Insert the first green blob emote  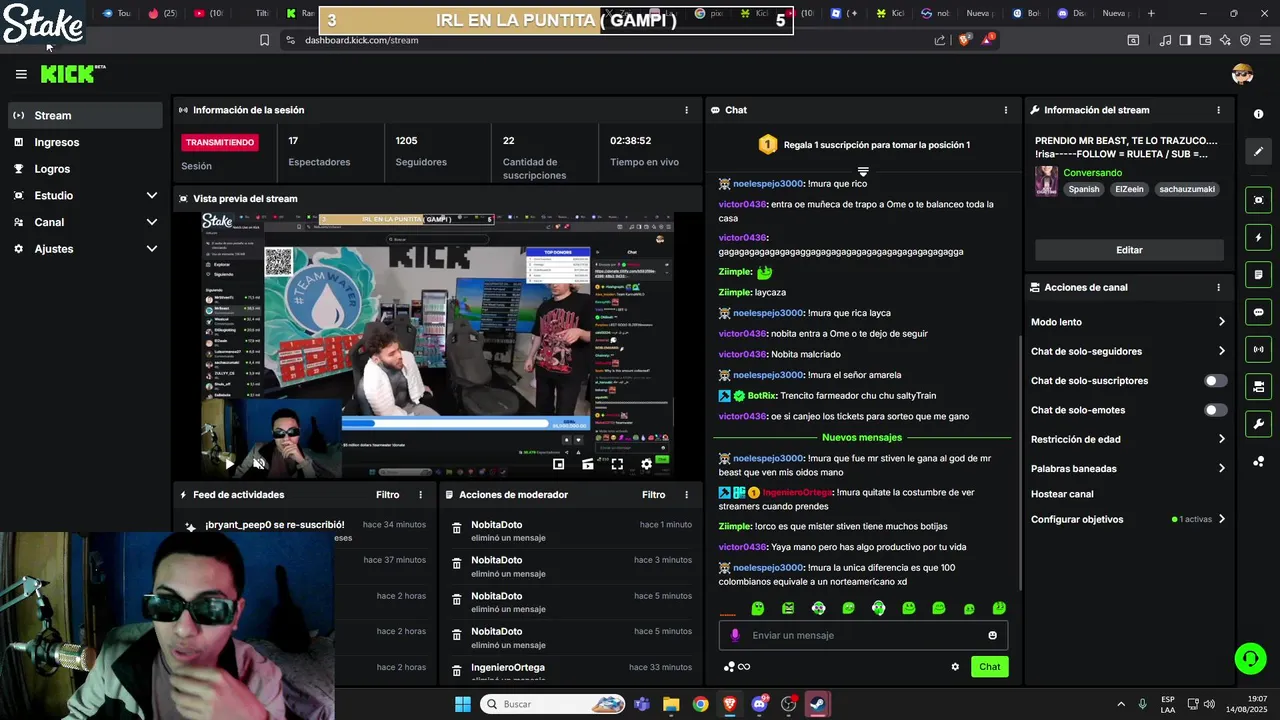click(758, 608)
